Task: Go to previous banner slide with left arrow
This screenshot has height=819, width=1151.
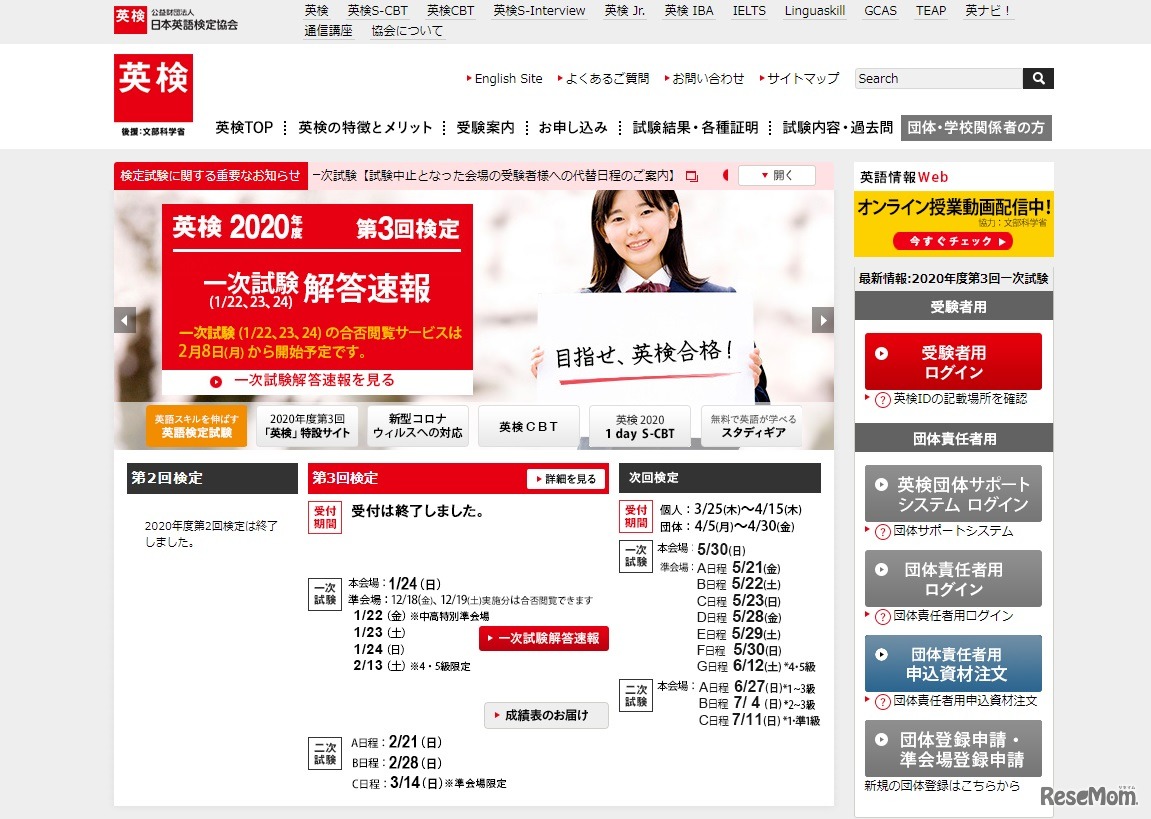Action: (x=123, y=320)
